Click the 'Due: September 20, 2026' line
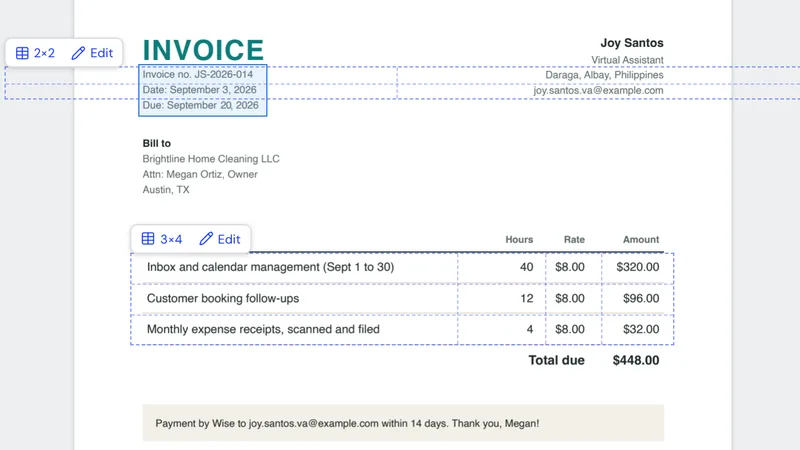 pyautogui.click(x=201, y=105)
